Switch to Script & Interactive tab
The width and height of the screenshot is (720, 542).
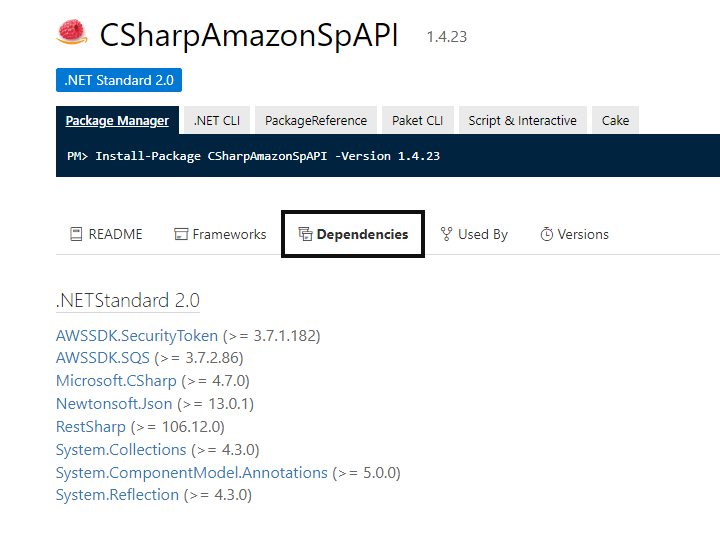522,120
